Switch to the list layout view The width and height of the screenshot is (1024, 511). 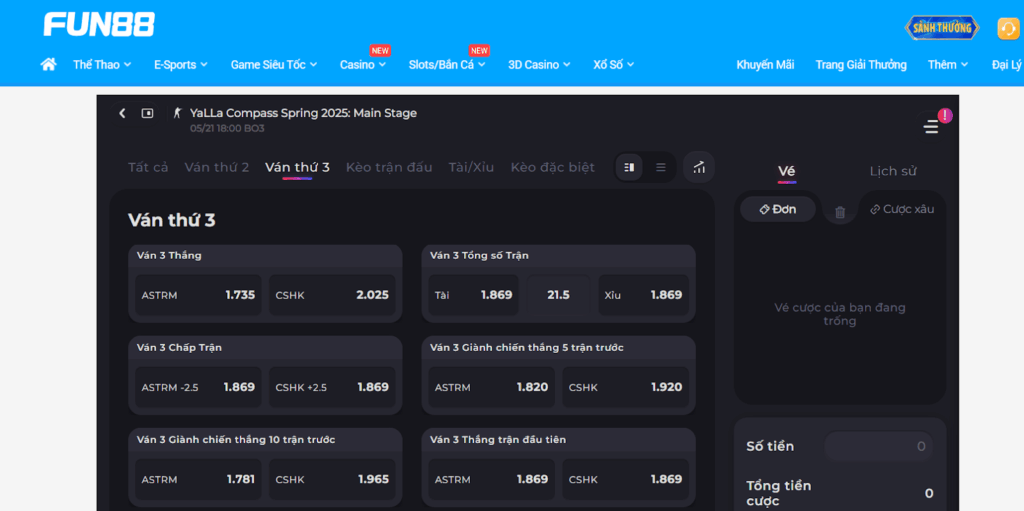[x=661, y=167]
